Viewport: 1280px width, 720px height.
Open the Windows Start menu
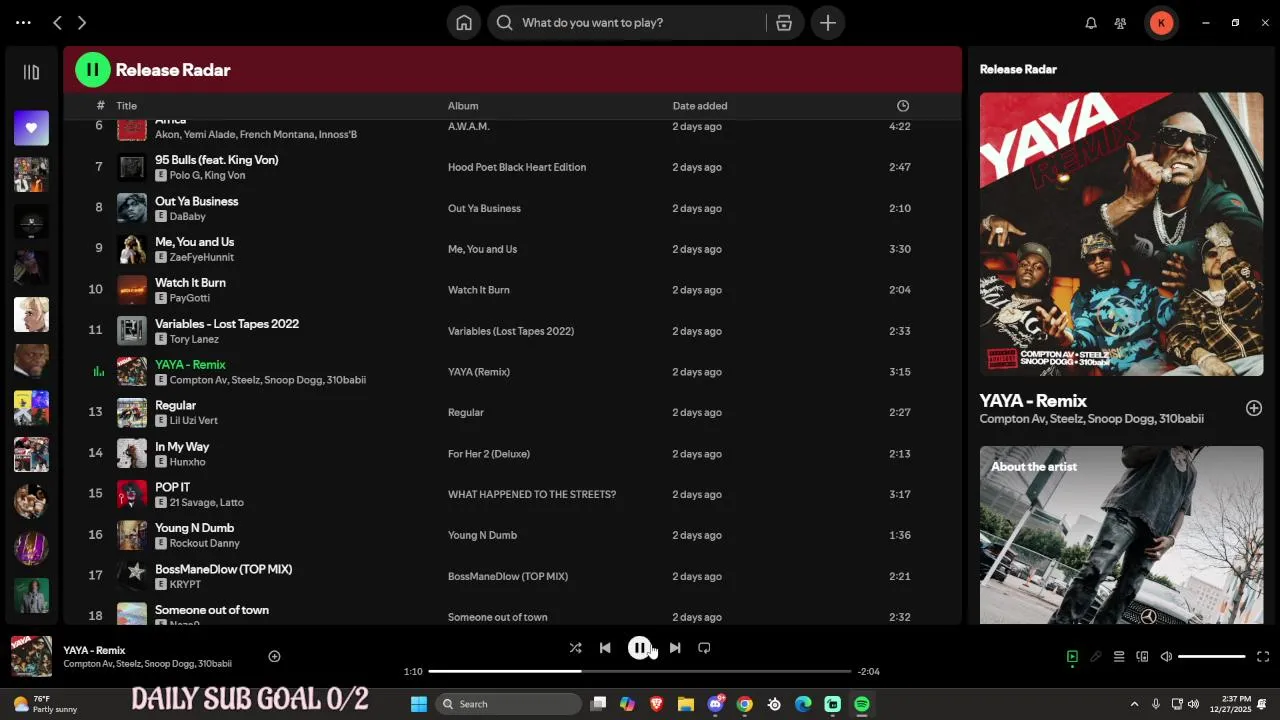pos(419,704)
